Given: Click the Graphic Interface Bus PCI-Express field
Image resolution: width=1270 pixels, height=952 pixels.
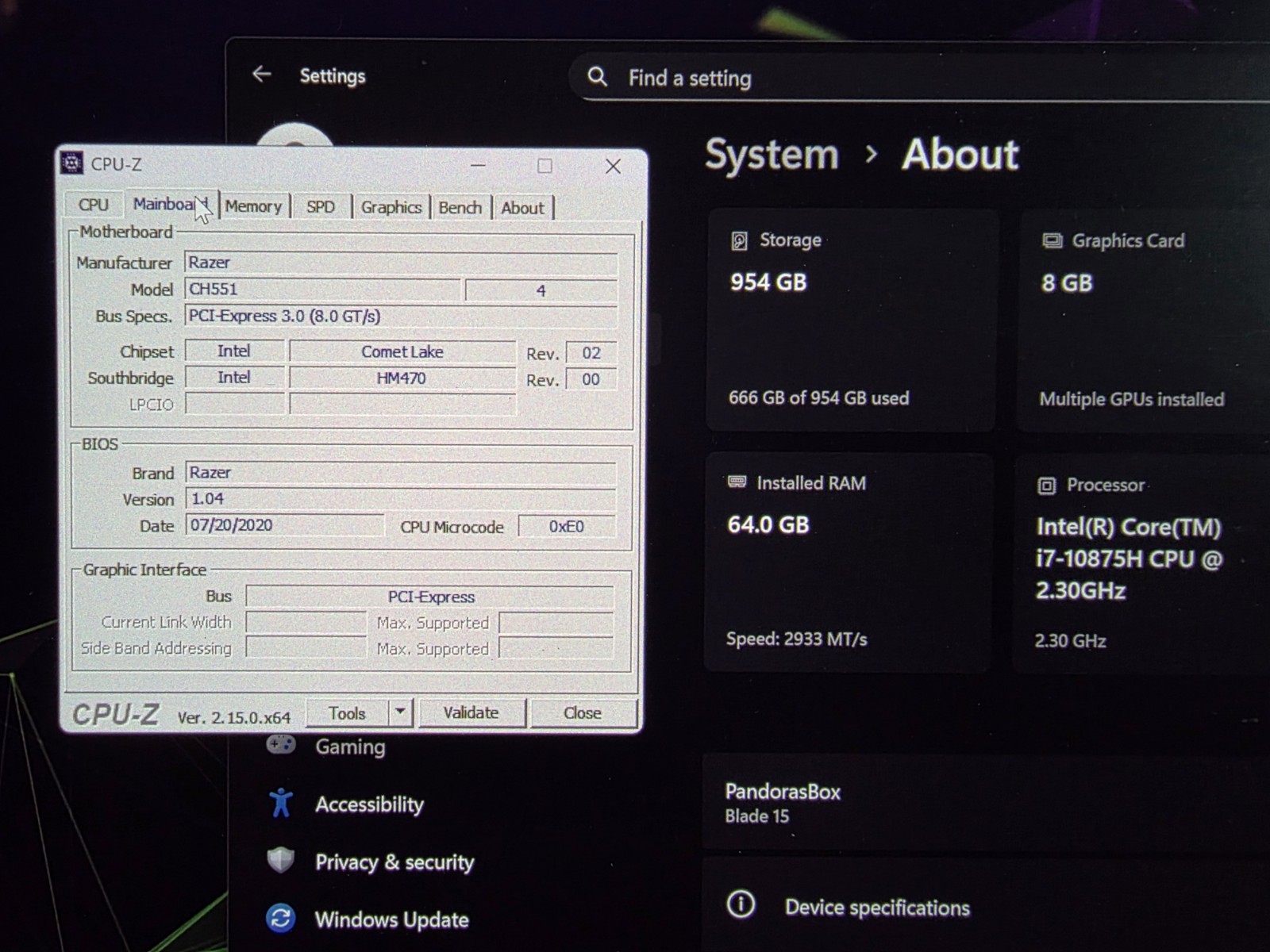Looking at the screenshot, I should tap(430, 597).
